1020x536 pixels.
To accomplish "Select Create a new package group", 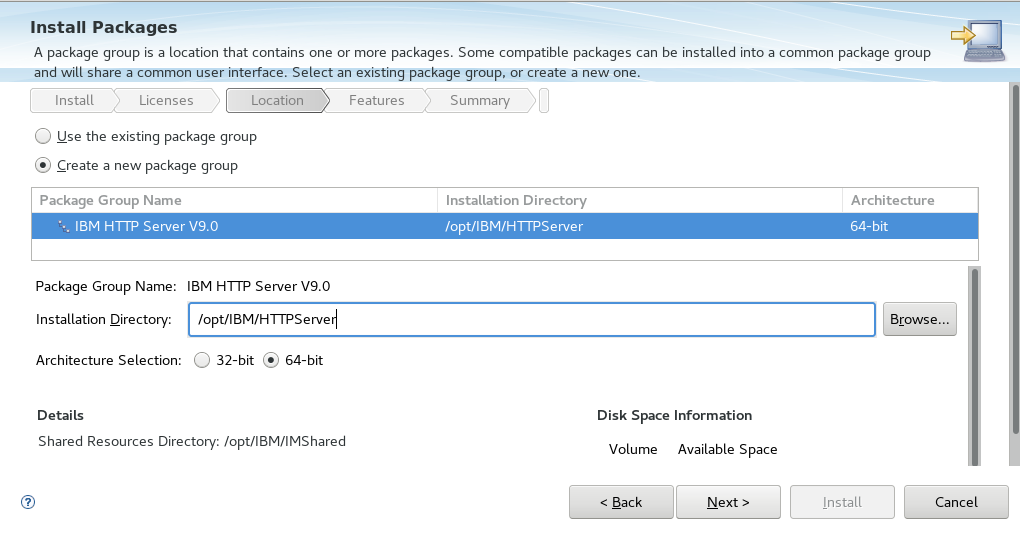I will pyautogui.click(x=137, y=165).
